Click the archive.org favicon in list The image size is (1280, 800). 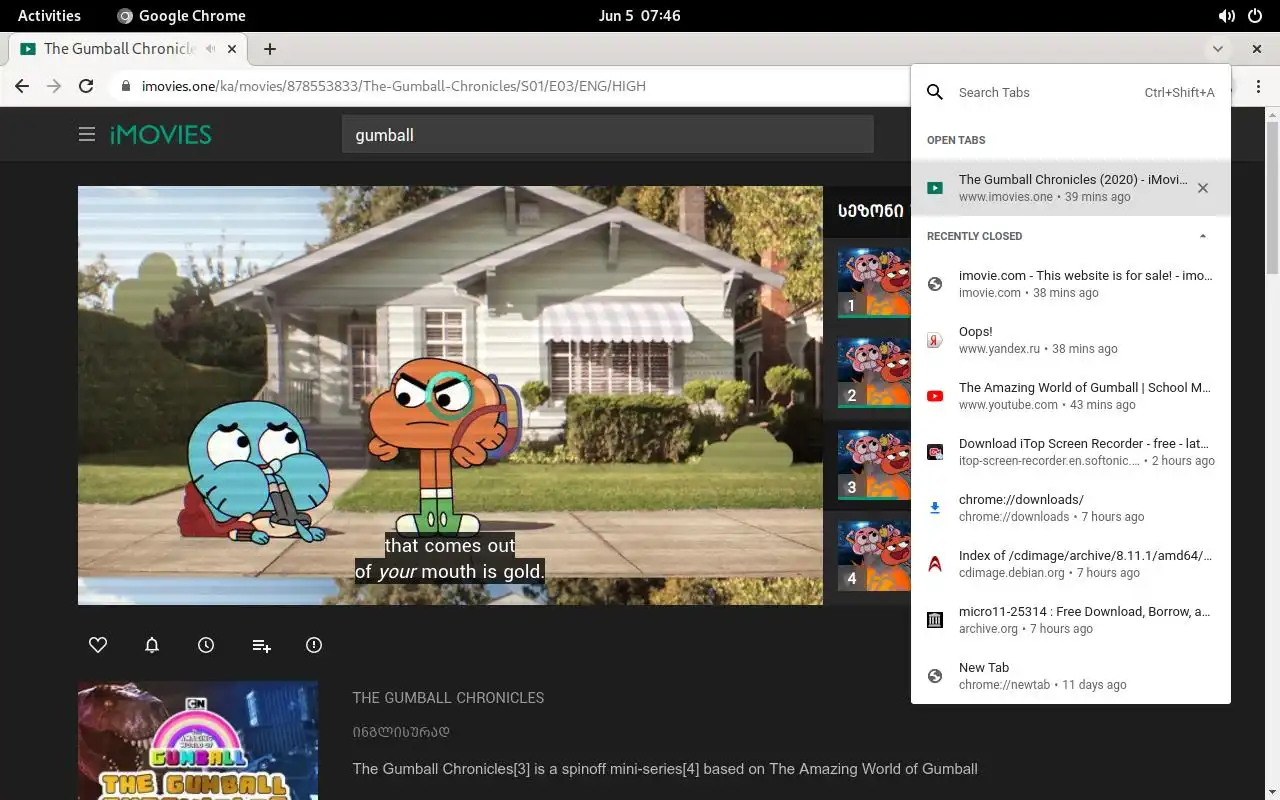[x=935, y=620]
